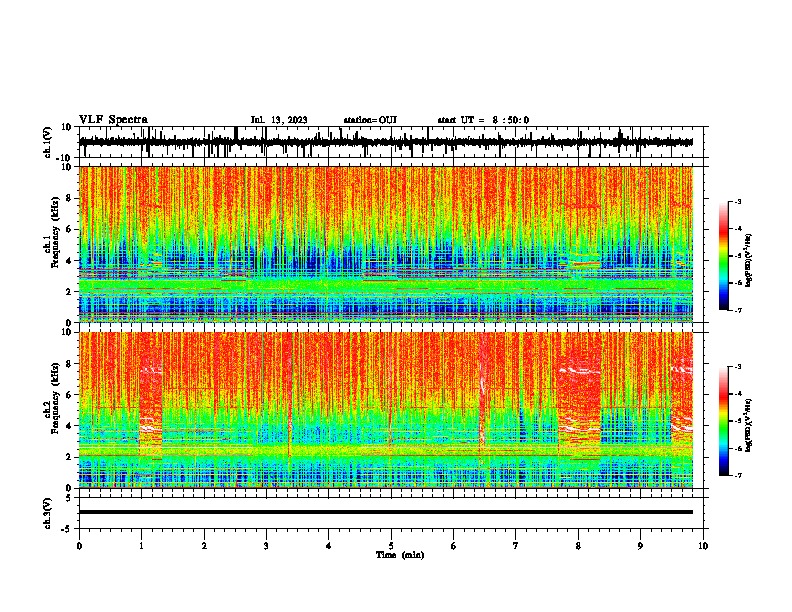Click the "station=OUJ" header label
792x612 pixels.
[370, 120]
